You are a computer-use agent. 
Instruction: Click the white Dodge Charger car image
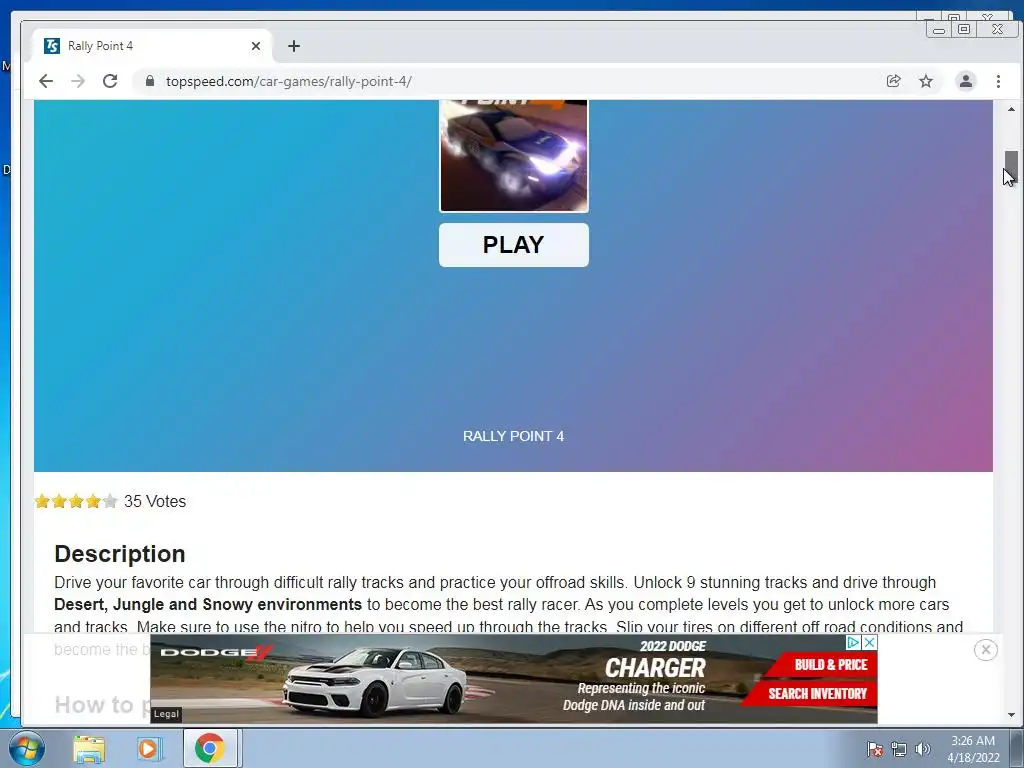(x=374, y=682)
